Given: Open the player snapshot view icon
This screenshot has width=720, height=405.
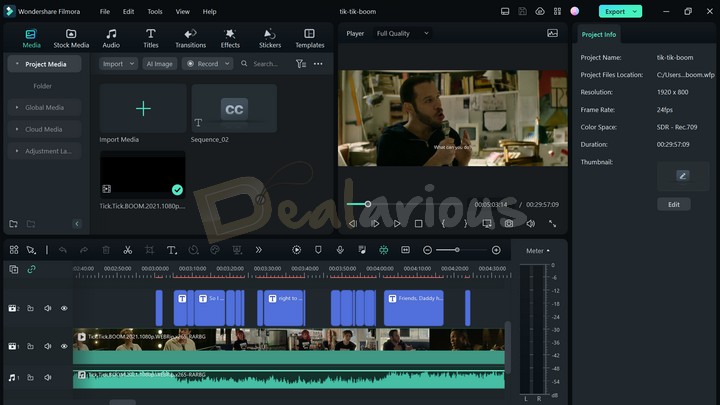Looking at the screenshot, I should point(552,33).
